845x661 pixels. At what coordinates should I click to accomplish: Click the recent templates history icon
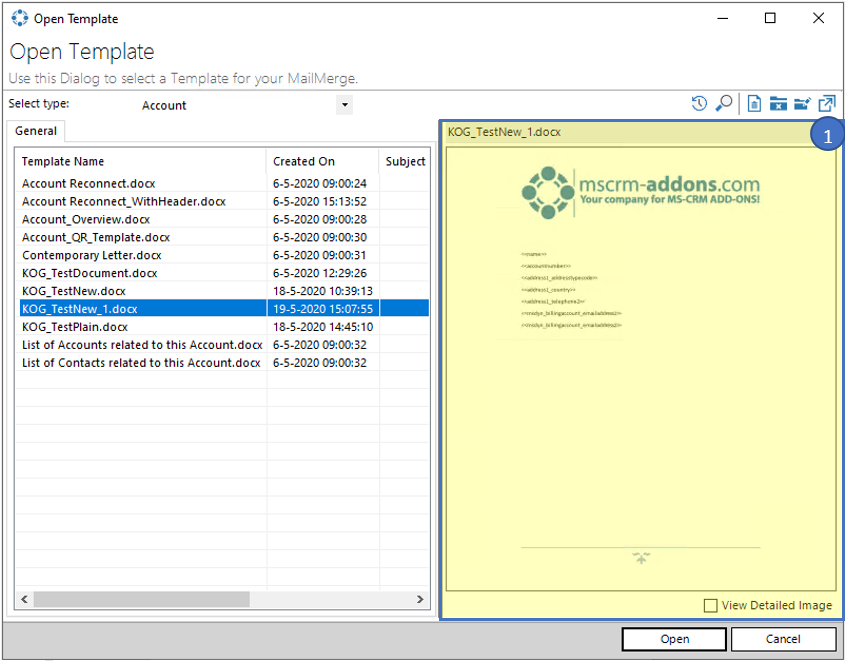699,103
